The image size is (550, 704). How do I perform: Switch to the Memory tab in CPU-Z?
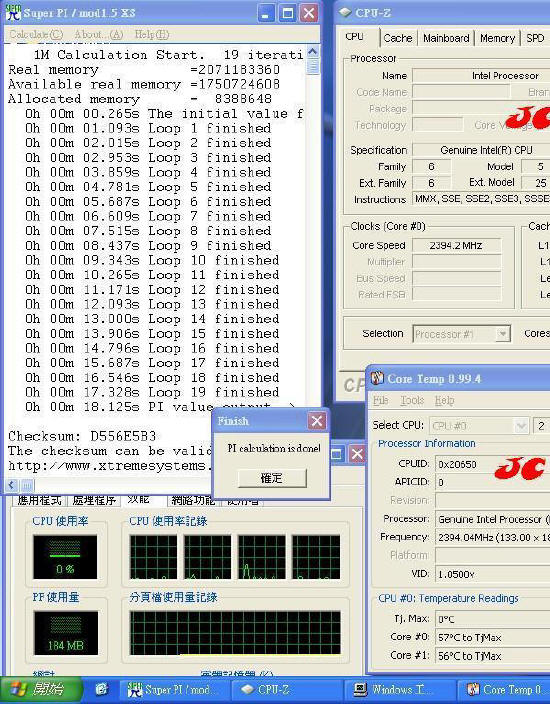click(x=497, y=38)
